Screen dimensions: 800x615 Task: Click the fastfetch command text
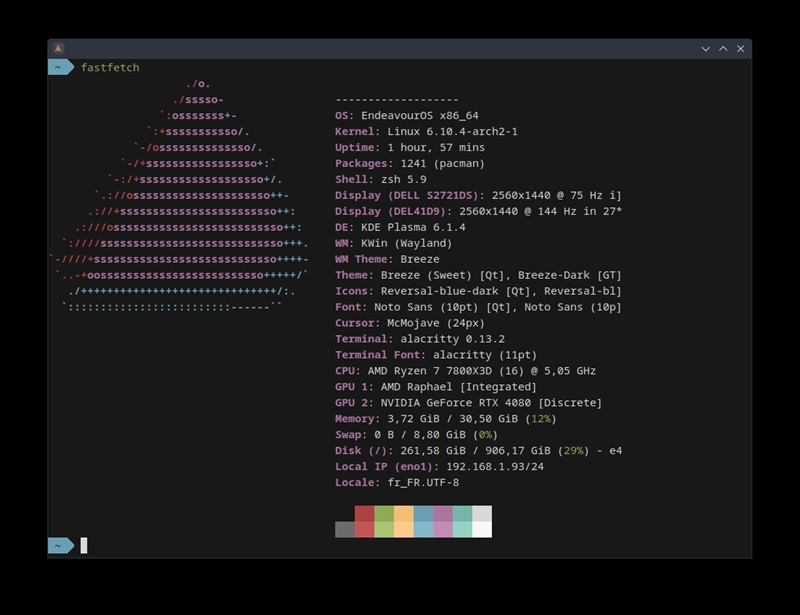click(x=110, y=67)
